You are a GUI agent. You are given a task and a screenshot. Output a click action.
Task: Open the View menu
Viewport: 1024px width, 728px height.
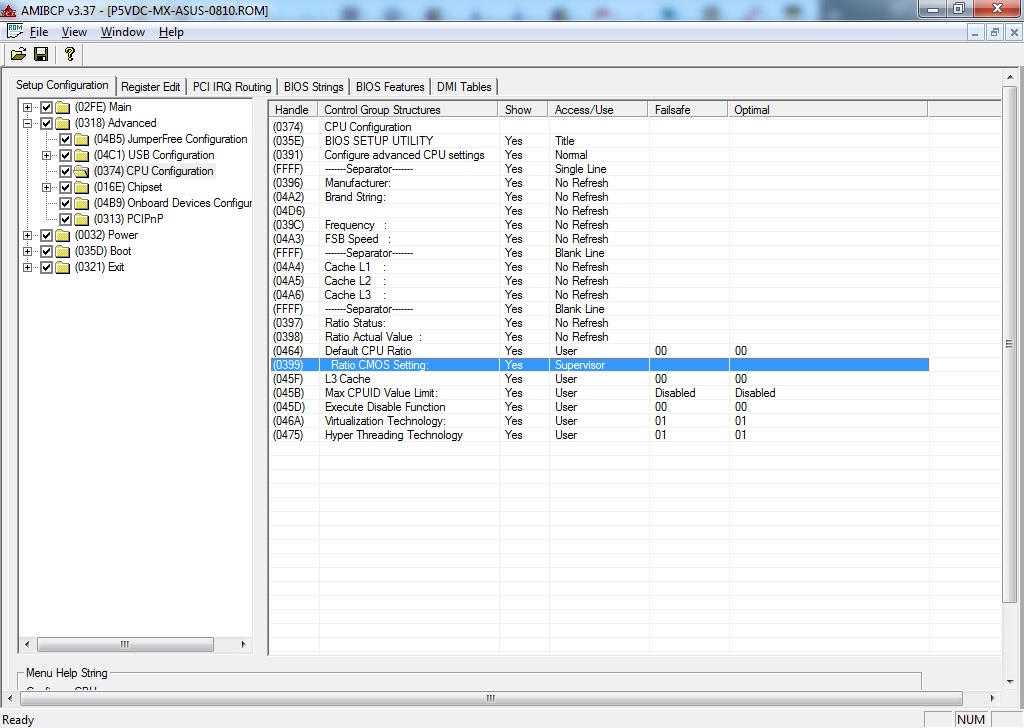[74, 32]
